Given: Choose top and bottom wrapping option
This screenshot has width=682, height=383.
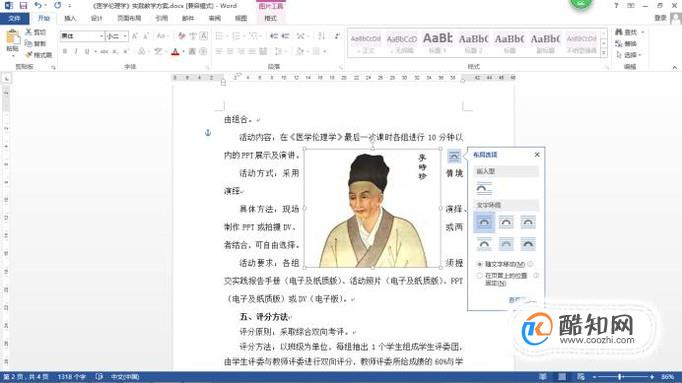Looking at the screenshot, I should [484, 244].
